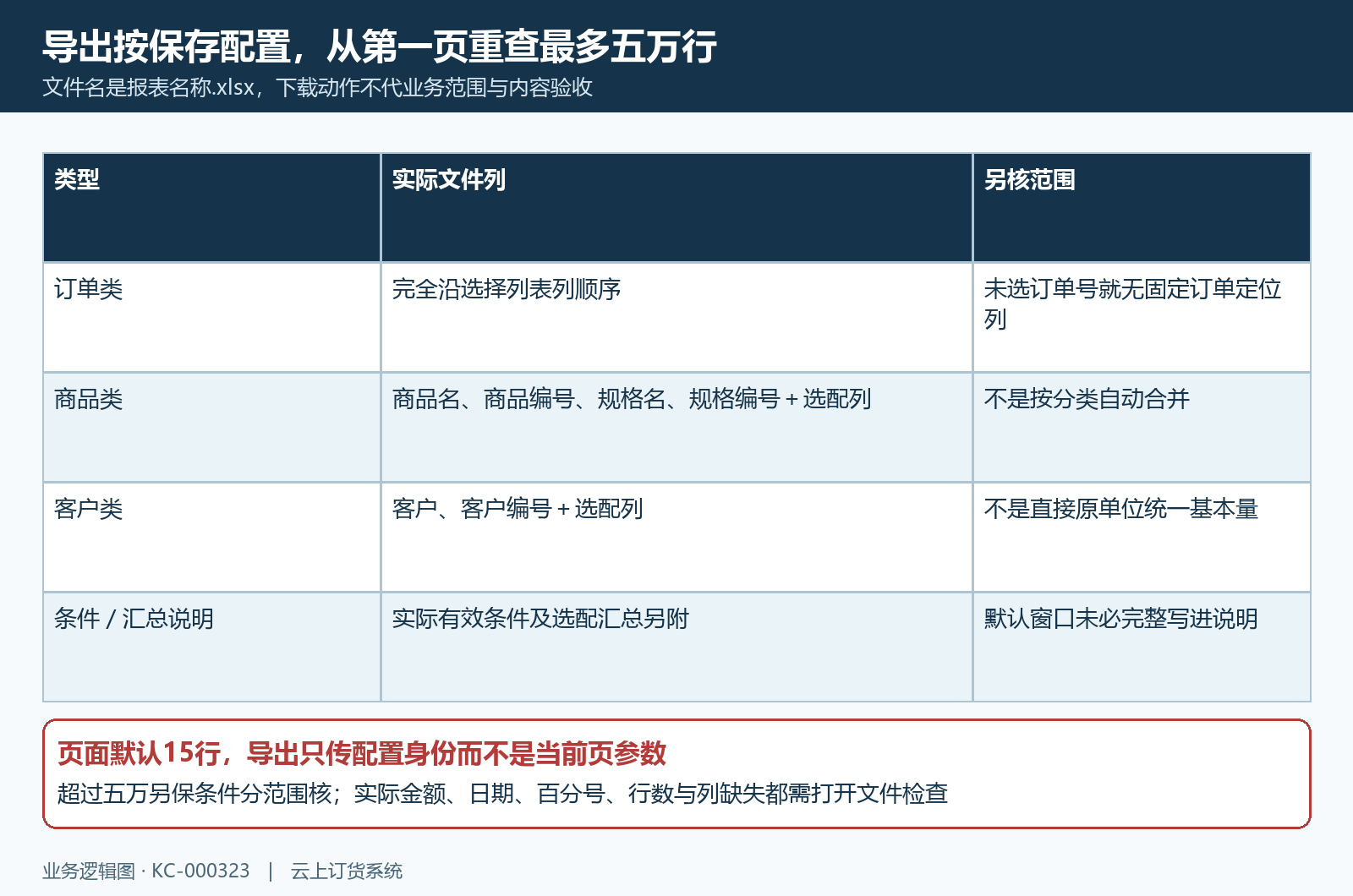Click the note starting with 超过五万另保条件分范围核
Screen dimensions: 1353x896
tap(502, 794)
